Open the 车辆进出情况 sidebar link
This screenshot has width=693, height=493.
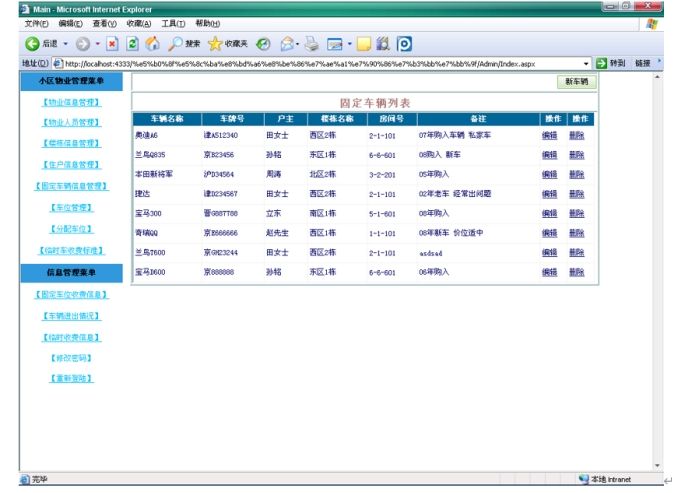pos(71,316)
